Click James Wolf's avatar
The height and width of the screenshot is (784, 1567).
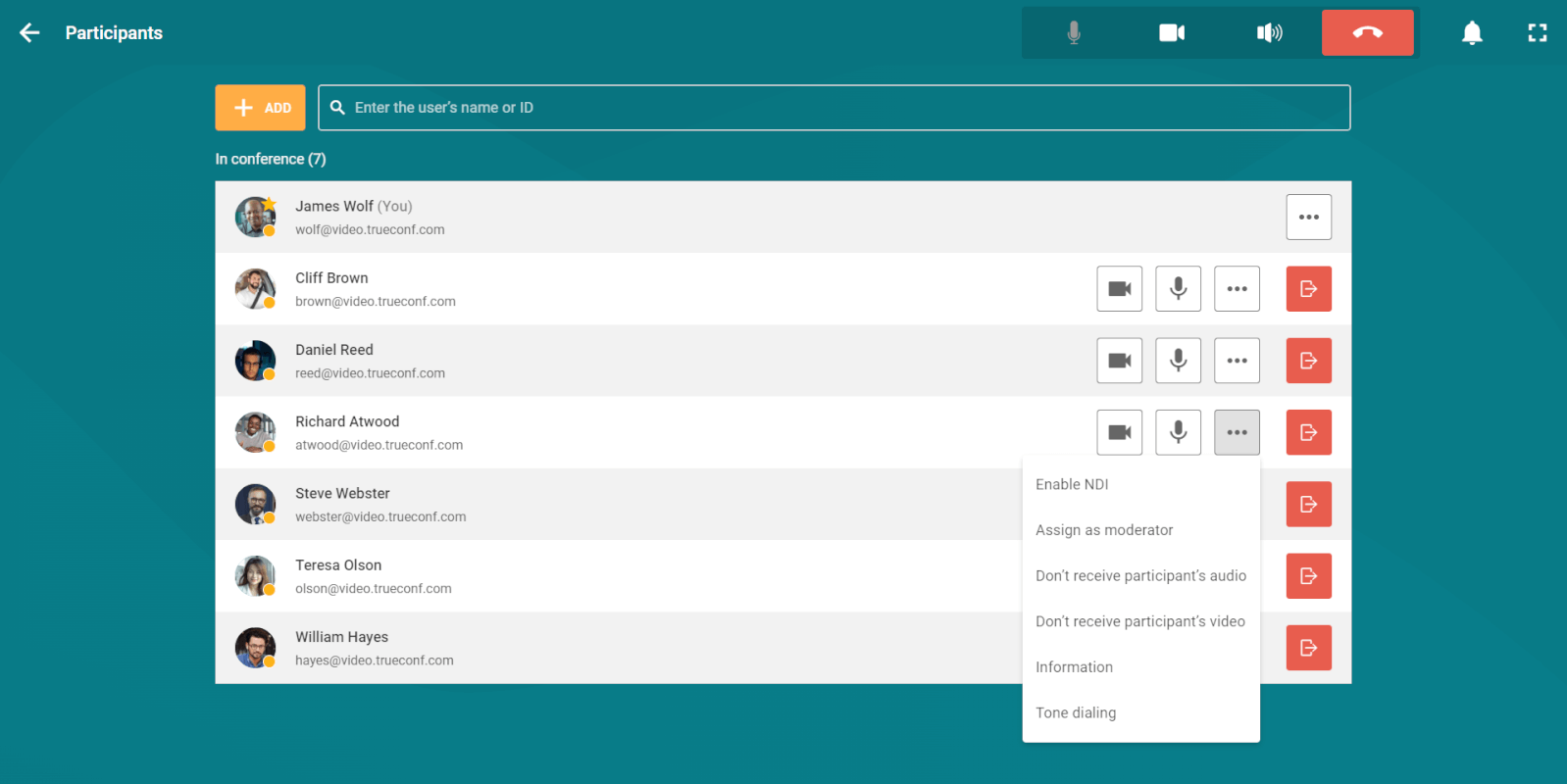[255, 217]
